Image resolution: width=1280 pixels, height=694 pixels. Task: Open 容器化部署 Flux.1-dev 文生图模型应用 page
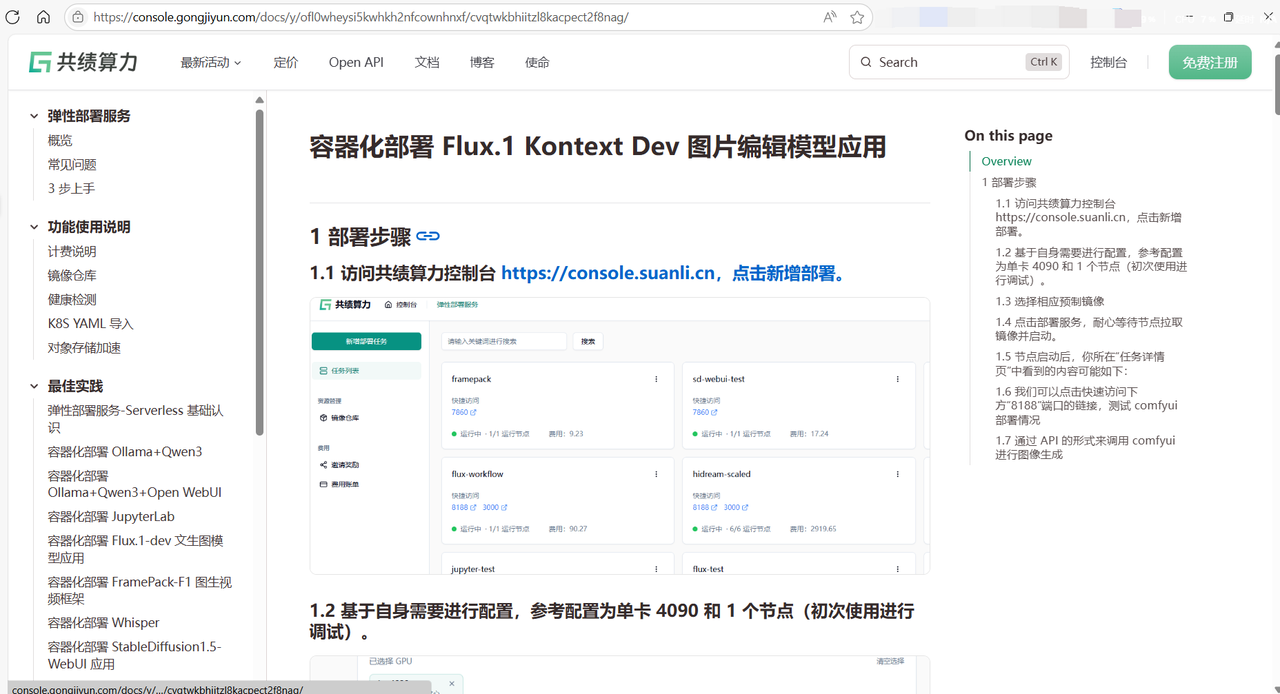pos(136,549)
